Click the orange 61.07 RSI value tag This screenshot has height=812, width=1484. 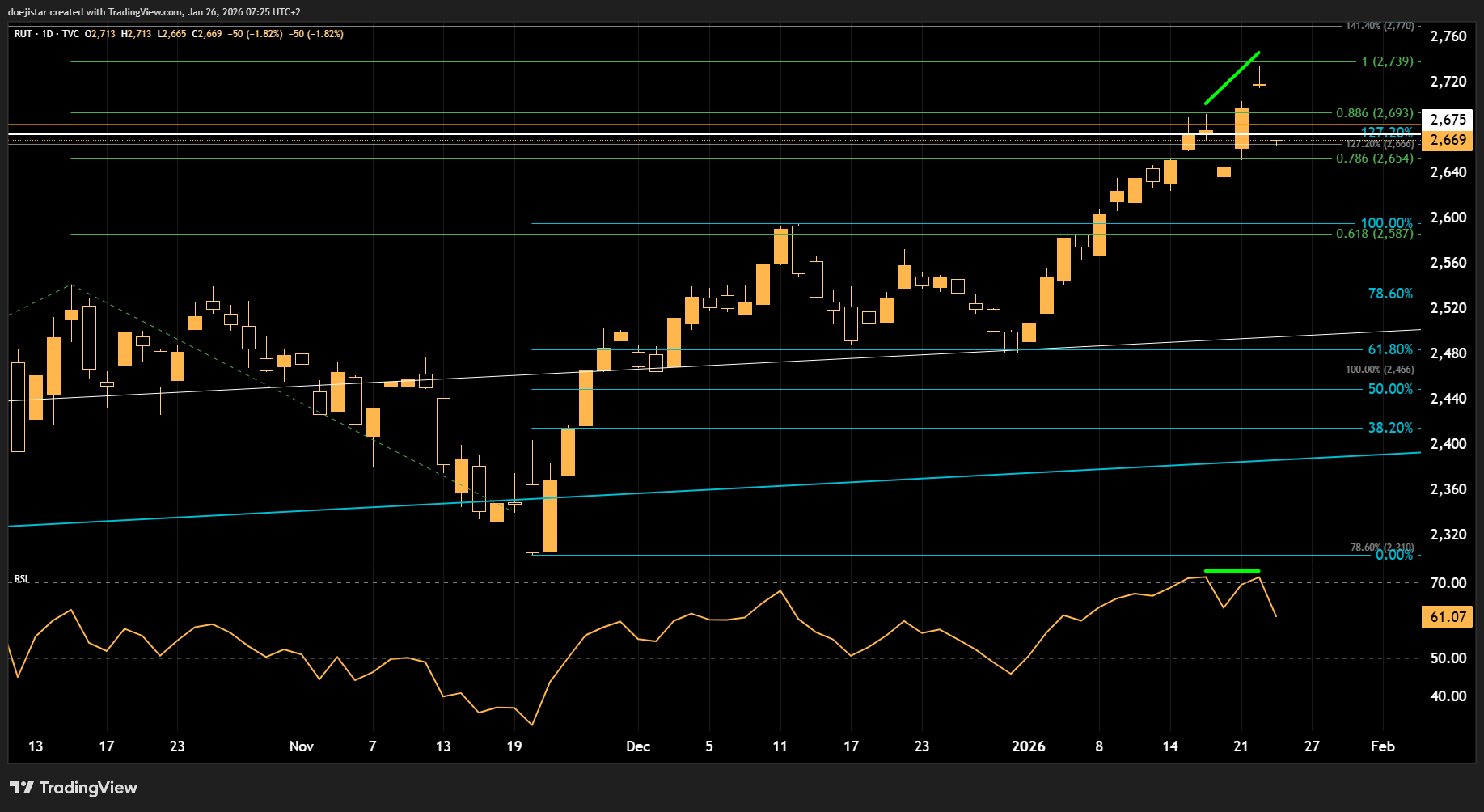coord(1447,617)
